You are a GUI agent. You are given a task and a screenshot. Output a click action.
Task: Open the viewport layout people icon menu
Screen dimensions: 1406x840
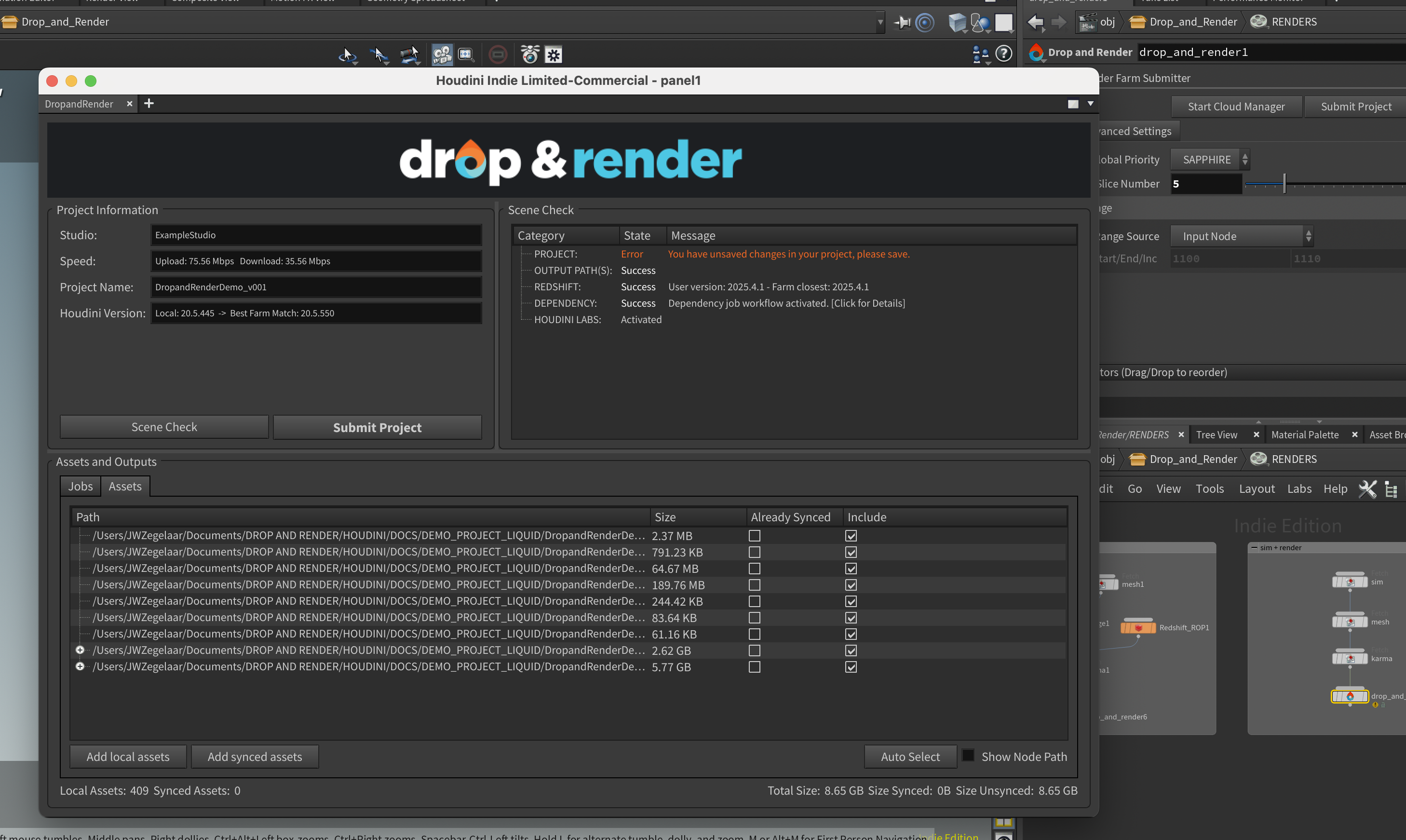tap(980, 55)
